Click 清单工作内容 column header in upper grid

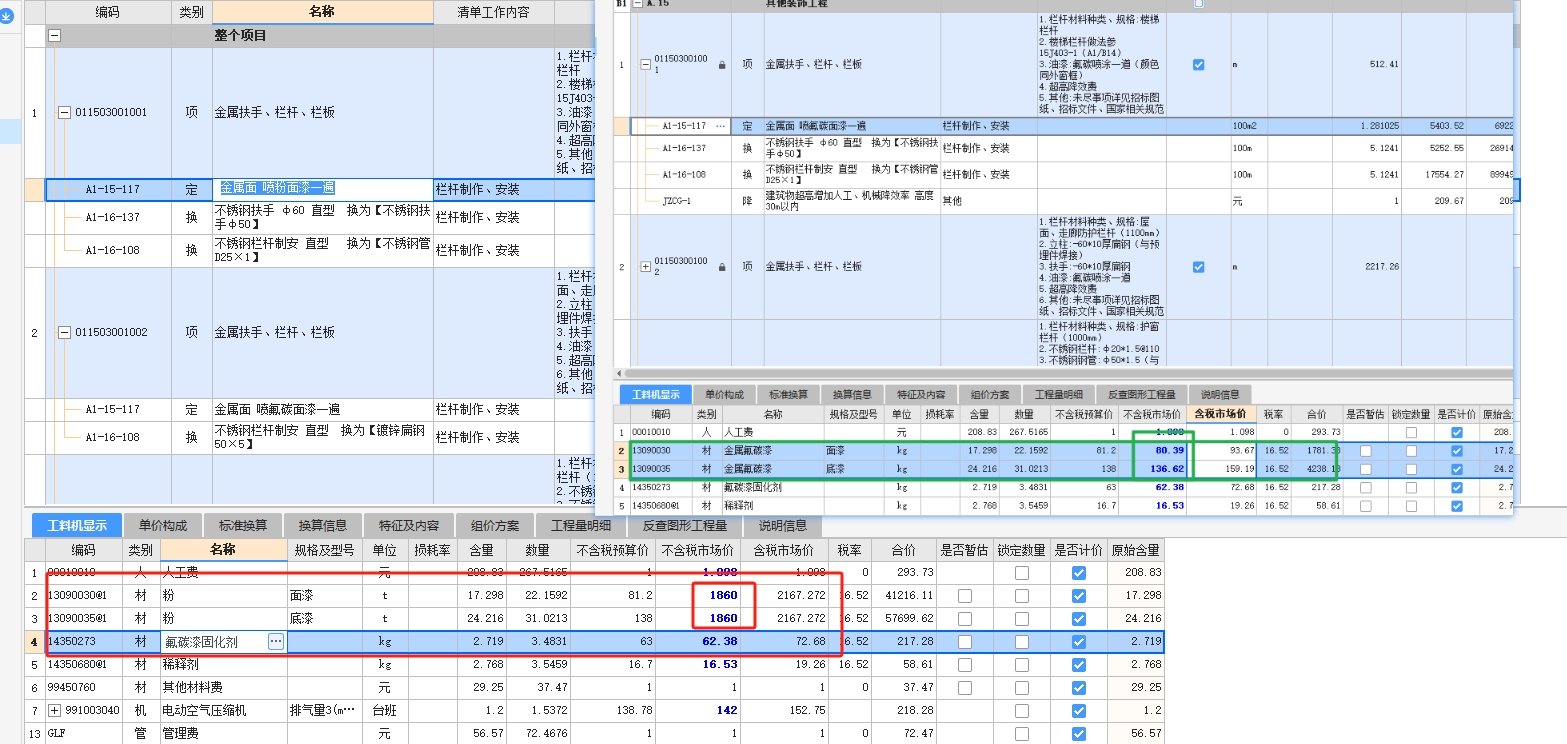(x=493, y=13)
